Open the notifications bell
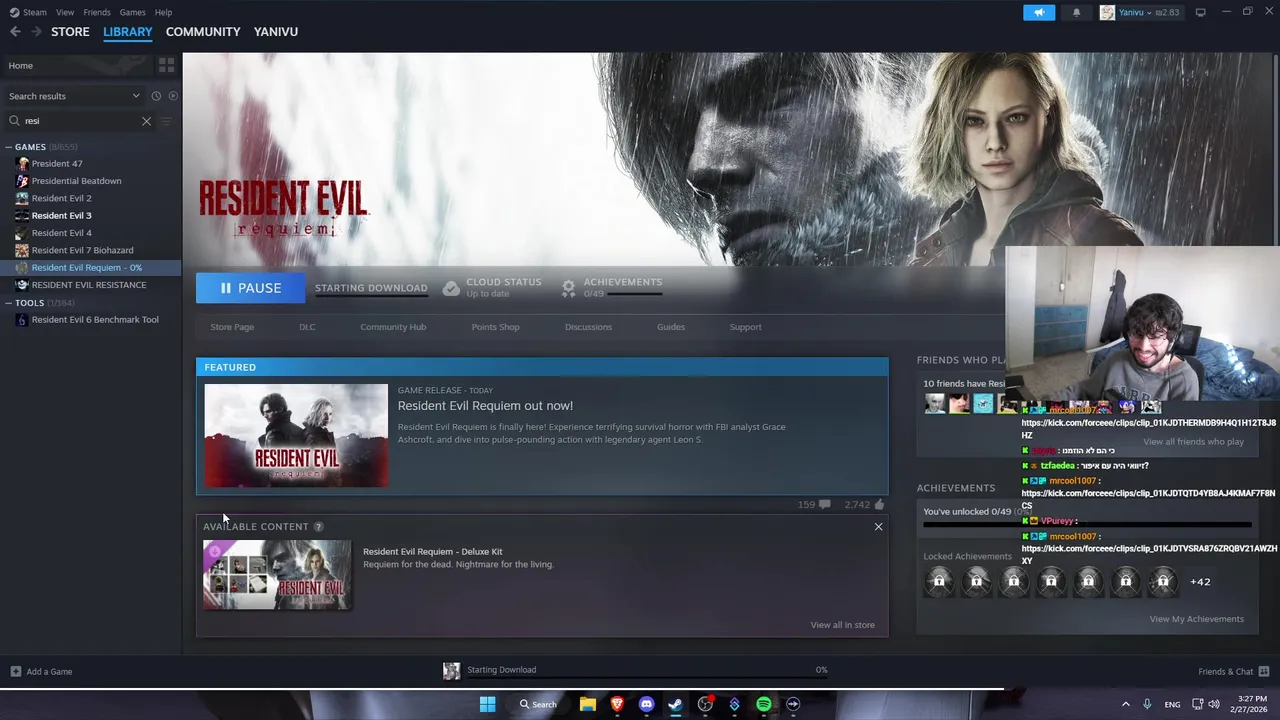 point(1076,12)
